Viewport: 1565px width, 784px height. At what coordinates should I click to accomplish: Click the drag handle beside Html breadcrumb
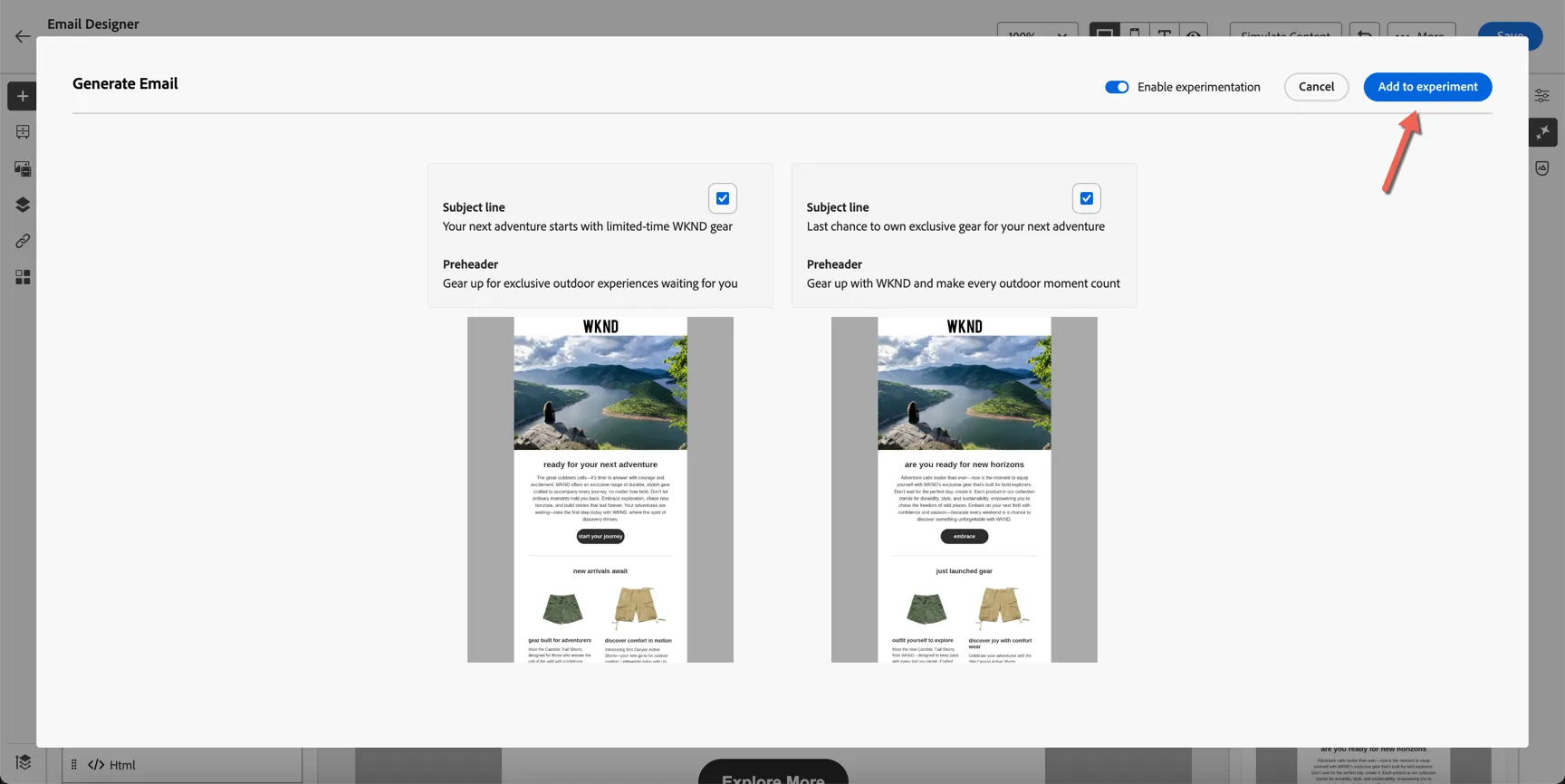tap(74, 765)
